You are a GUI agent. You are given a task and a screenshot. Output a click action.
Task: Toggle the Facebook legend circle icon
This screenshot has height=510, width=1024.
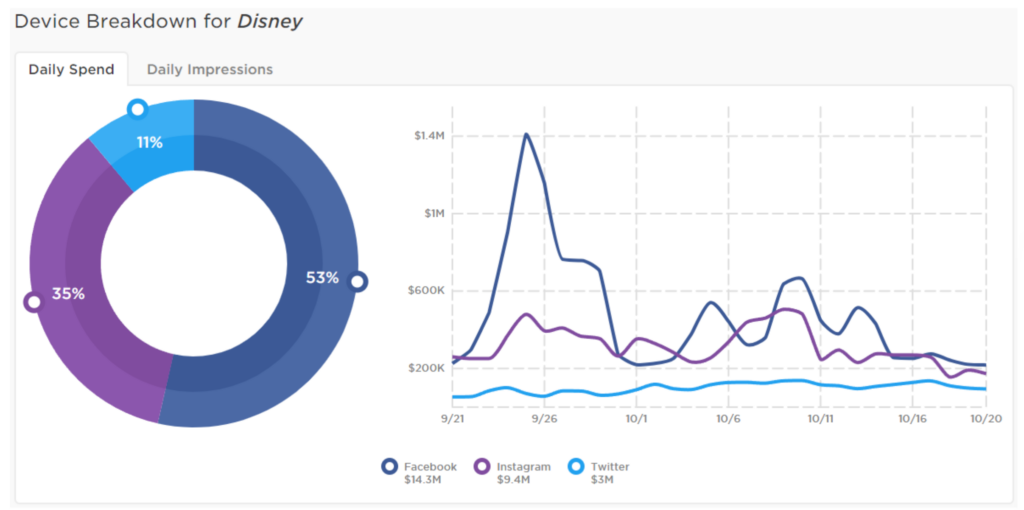click(390, 467)
